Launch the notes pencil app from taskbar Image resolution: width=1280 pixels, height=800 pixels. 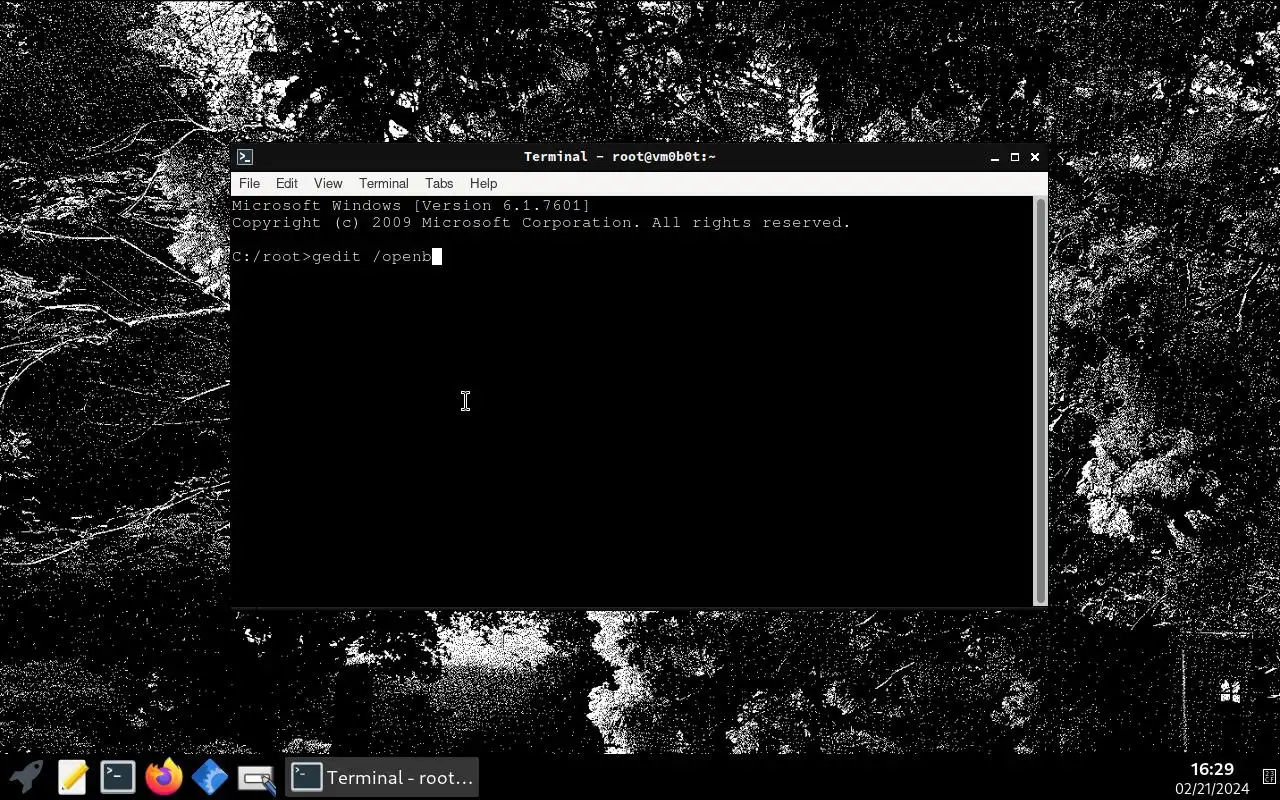click(x=72, y=777)
